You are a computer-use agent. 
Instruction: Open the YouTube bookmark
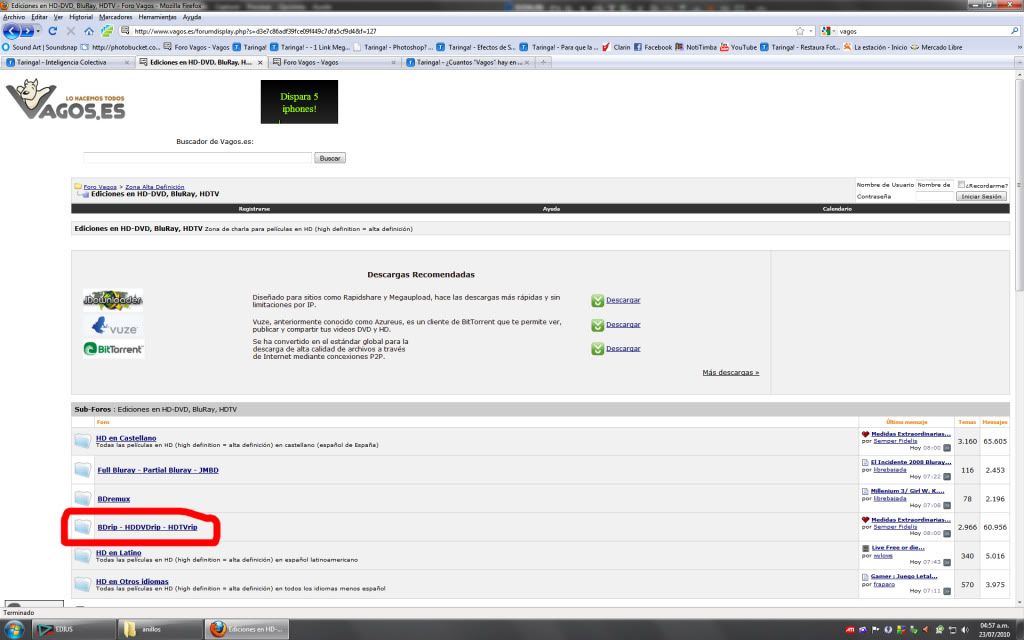[738, 47]
